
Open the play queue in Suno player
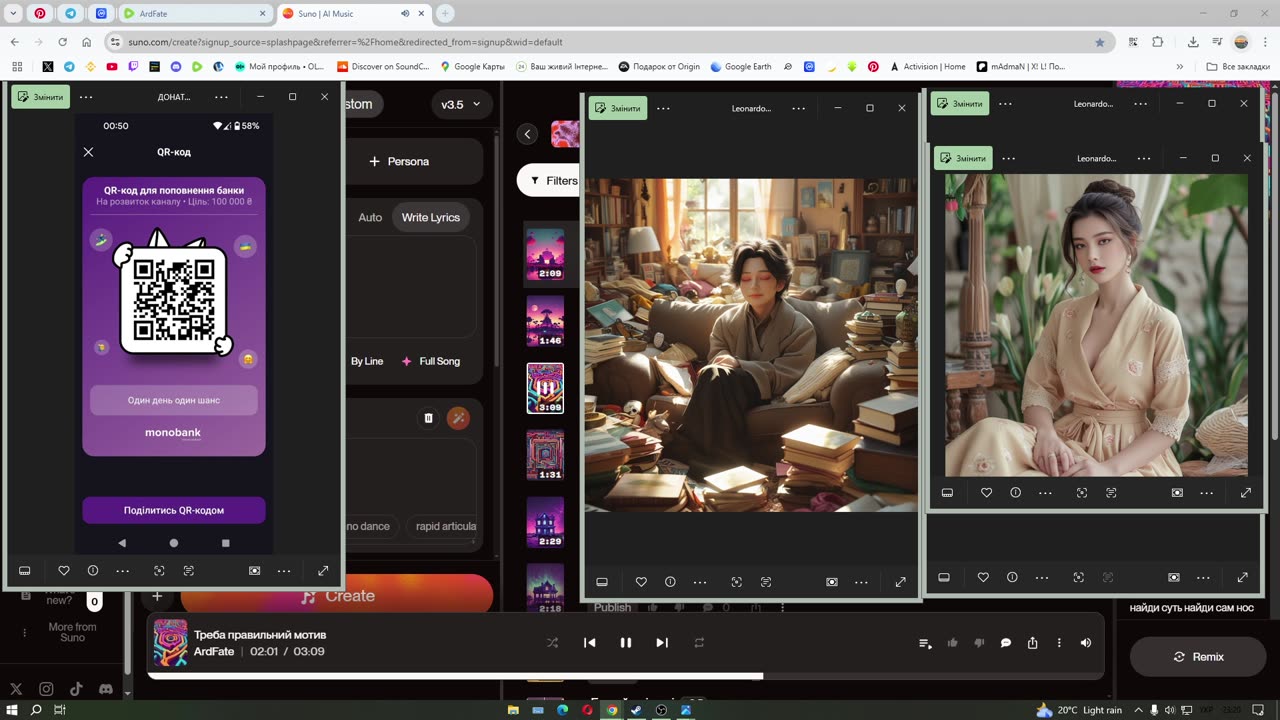click(925, 643)
